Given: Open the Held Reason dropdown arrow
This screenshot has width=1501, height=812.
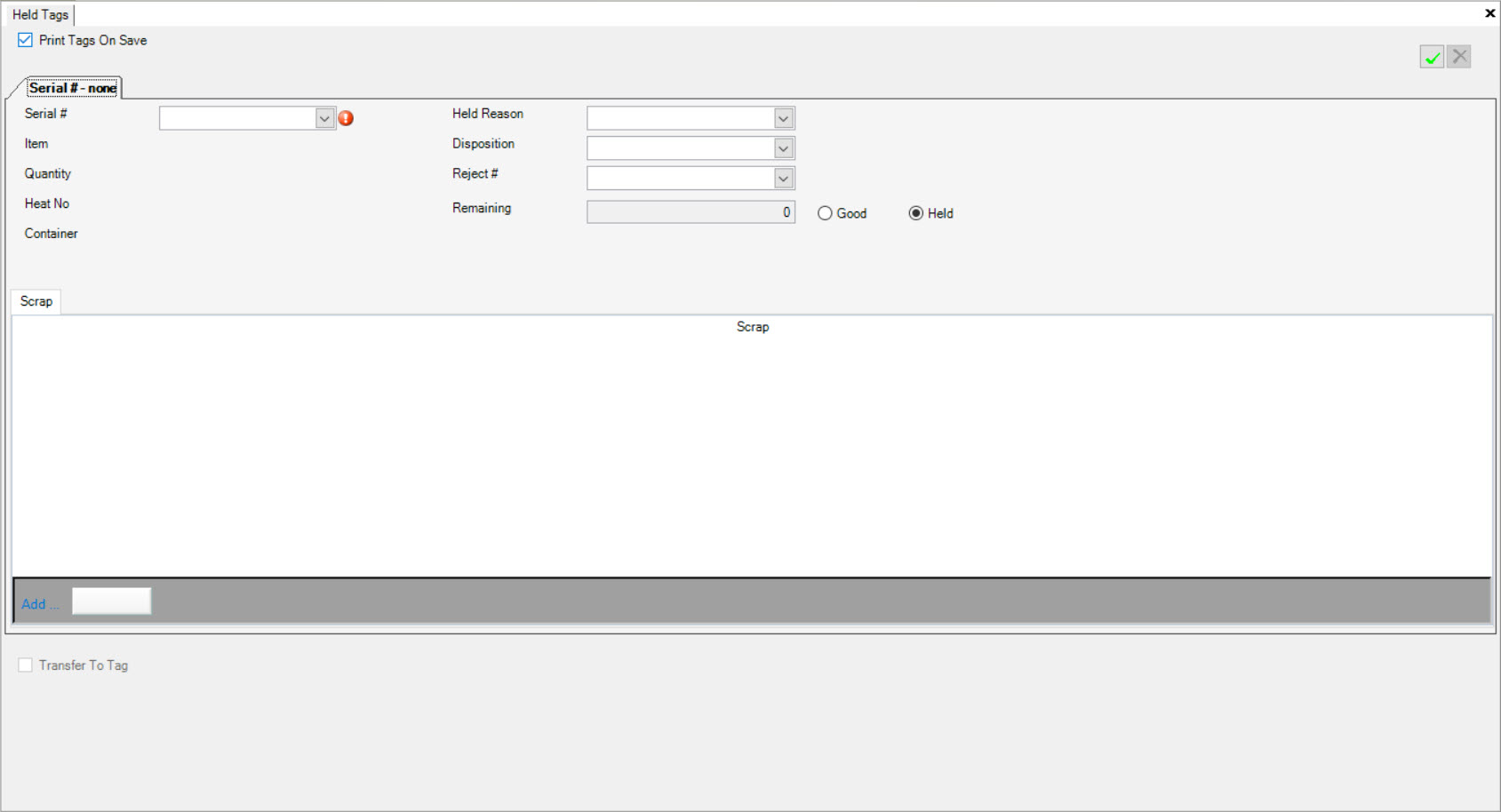Looking at the screenshot, I should pyautogui.click(x=783, y=118).
